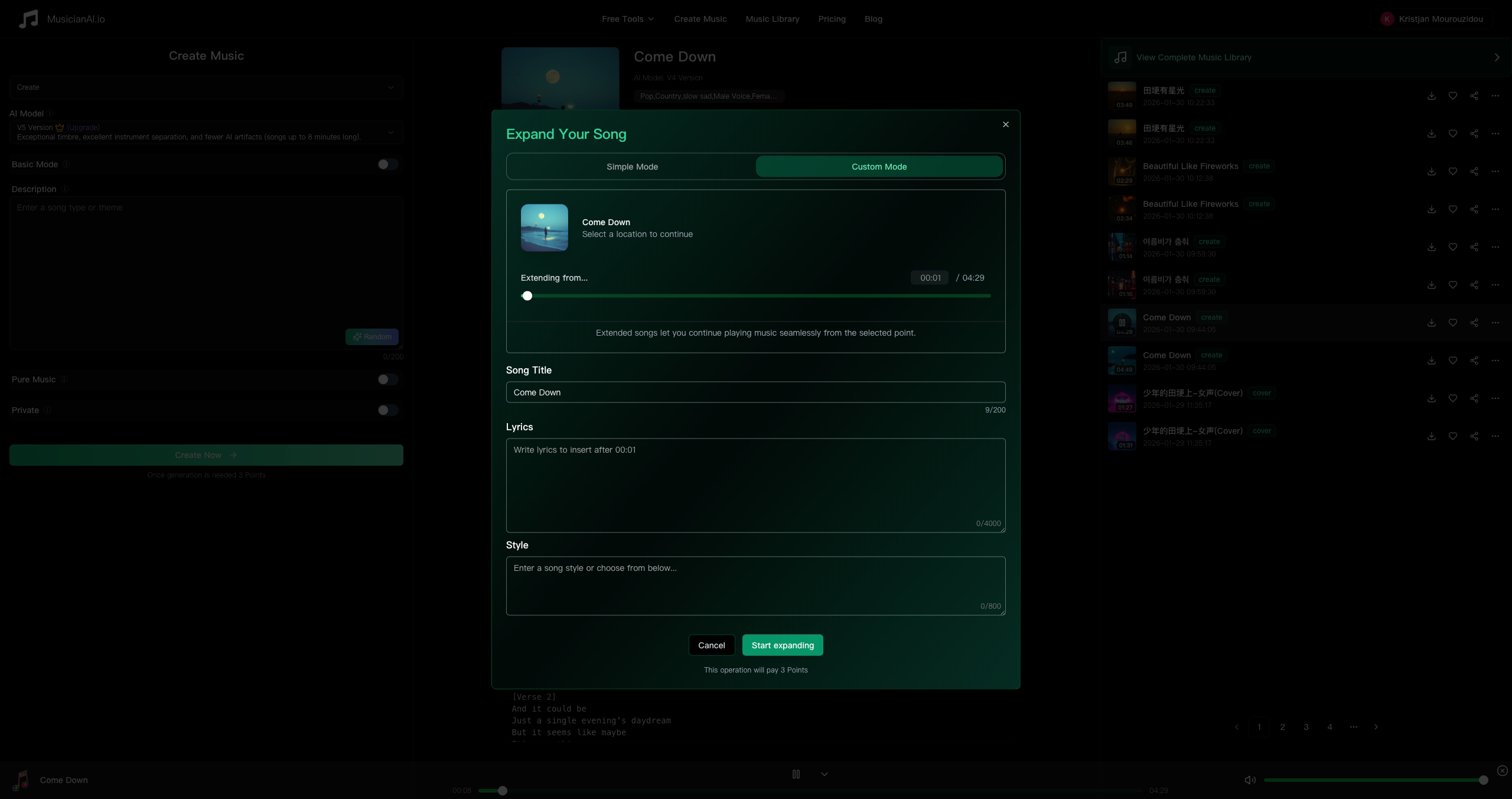Pause playback in bottom player bar
The height and width of the screenshot is (799, 1512).
[796, 774]
